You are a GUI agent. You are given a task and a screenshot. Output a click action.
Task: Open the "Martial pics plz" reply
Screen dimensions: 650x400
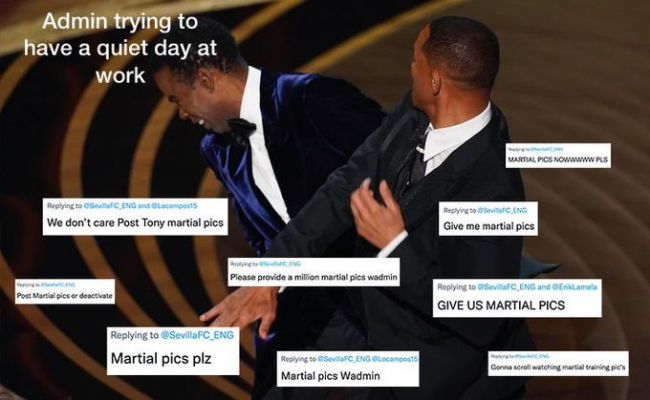pos(161,359)
